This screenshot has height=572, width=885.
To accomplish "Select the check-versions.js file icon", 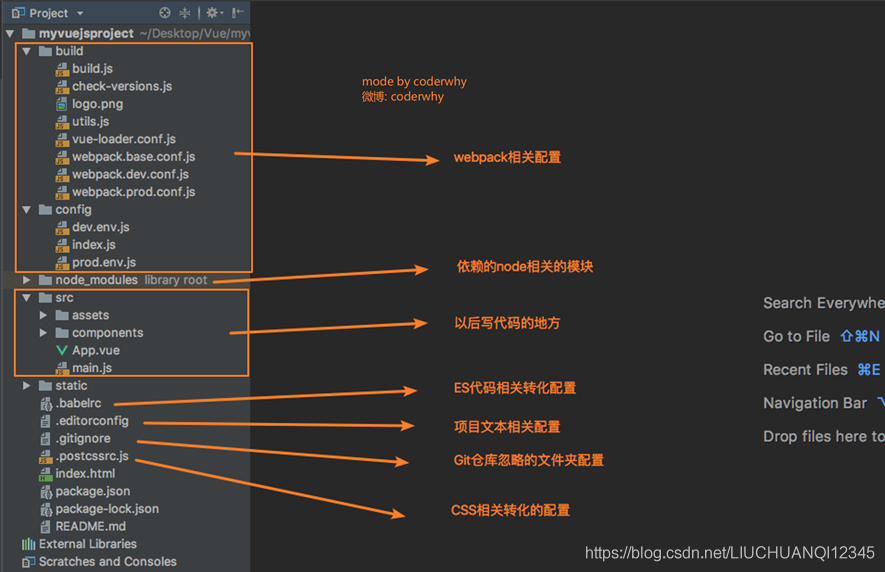I will (62, 86).
